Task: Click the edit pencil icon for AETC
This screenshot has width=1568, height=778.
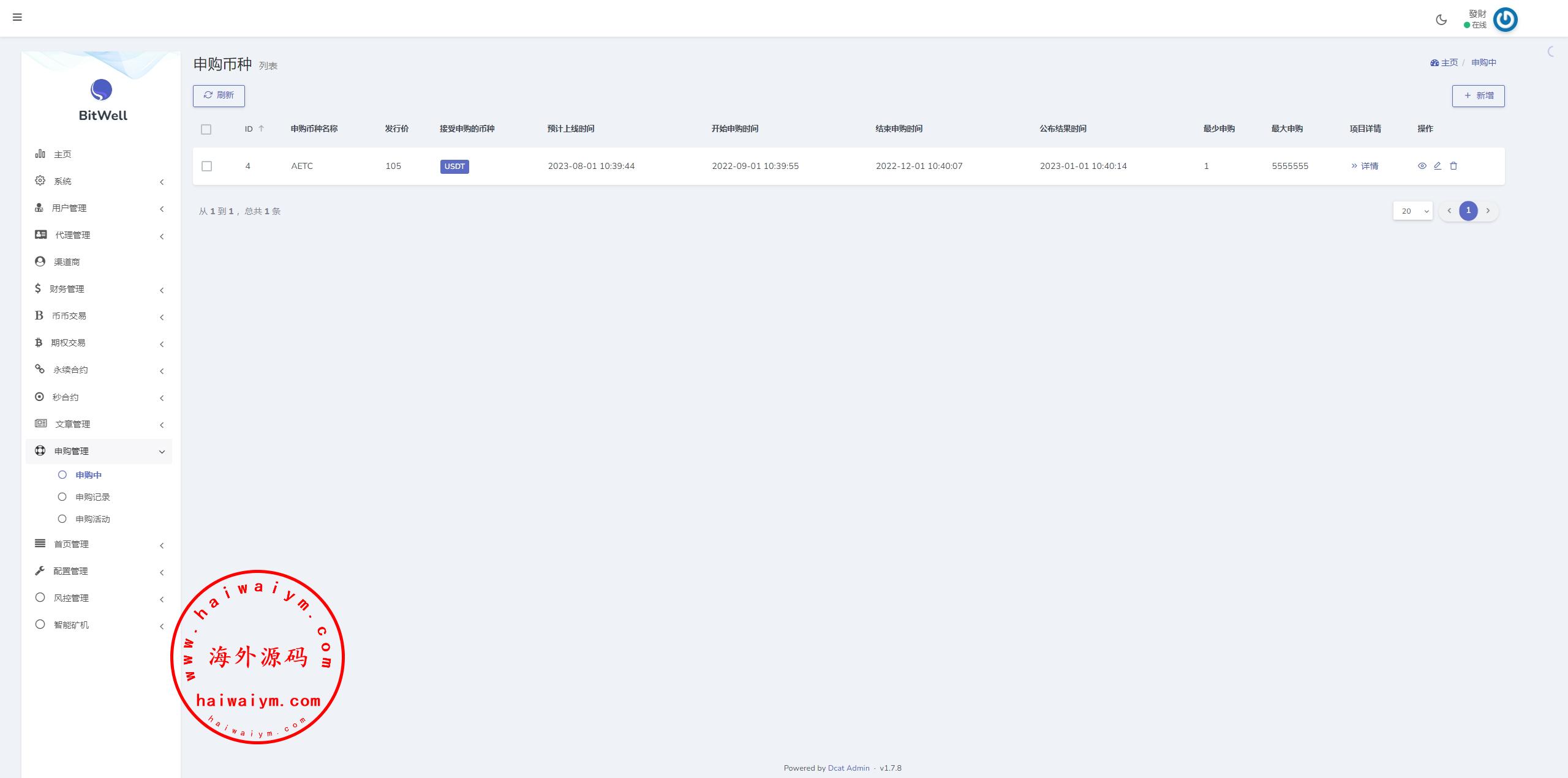Action: pos(1438,166)
